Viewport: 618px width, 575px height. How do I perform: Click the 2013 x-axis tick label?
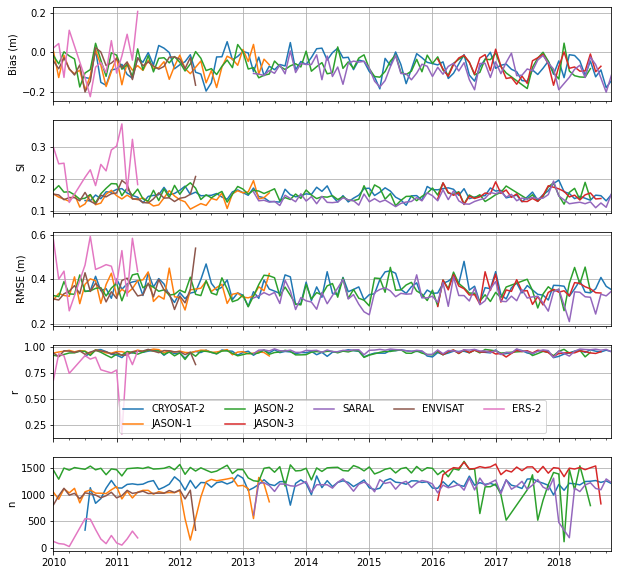pyautogui.click(x=243, y=562)
